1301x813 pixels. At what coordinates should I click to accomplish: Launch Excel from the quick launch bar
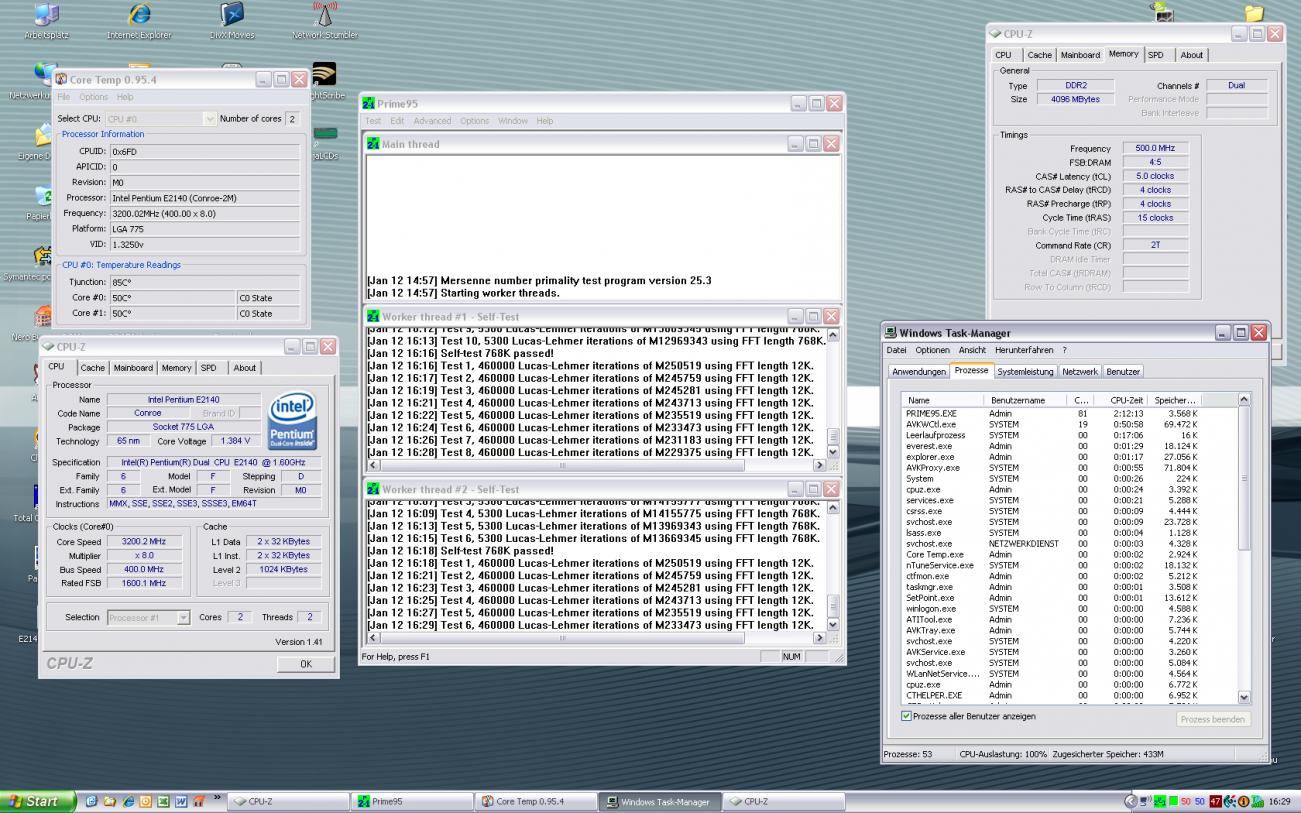163,801
